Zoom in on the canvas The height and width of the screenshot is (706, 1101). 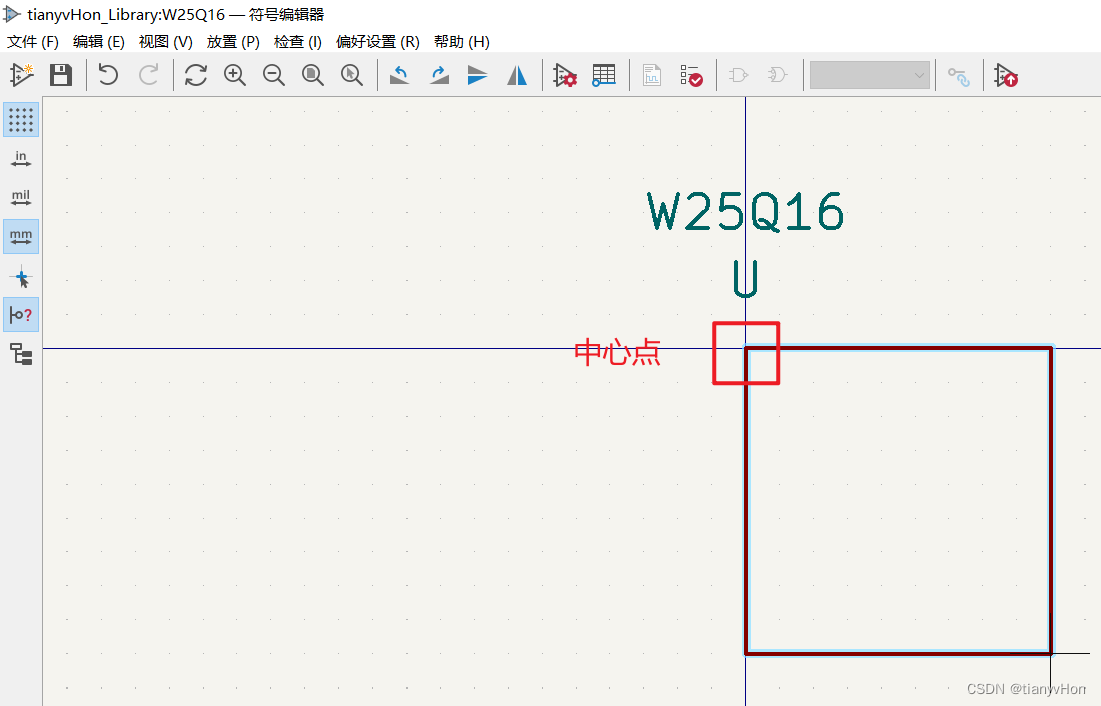[x=235, y=74]
